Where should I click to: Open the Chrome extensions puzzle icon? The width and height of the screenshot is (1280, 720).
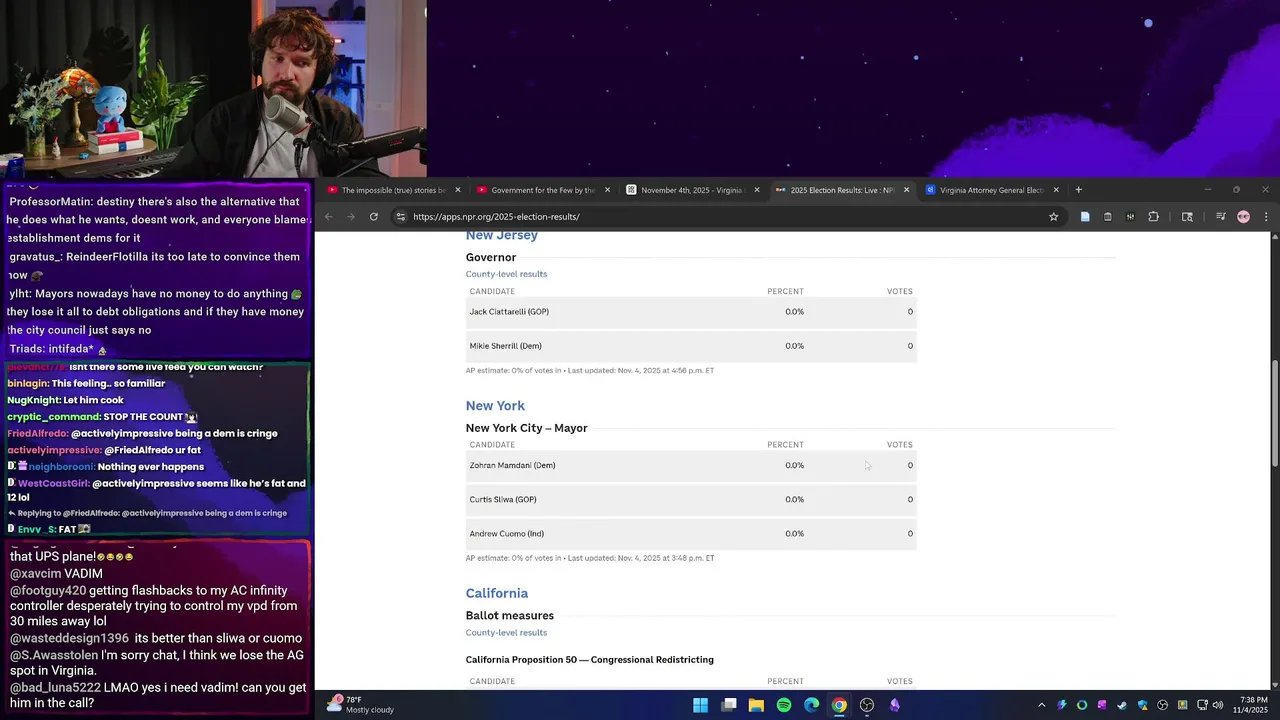(1153, 216)
